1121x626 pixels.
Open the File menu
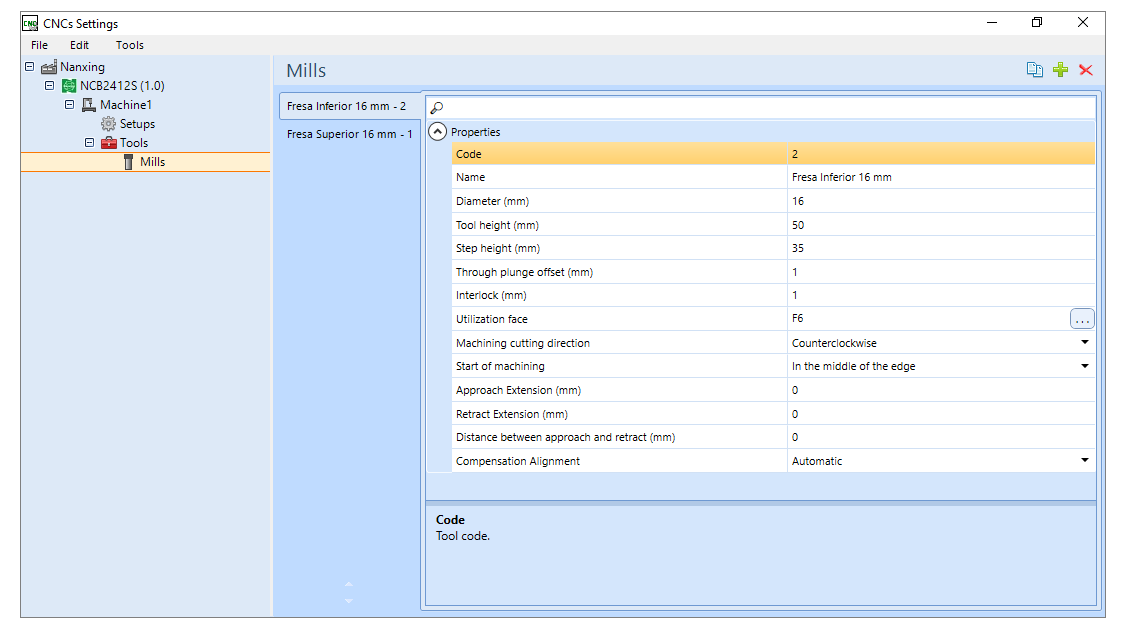click(x=39, y=45)
